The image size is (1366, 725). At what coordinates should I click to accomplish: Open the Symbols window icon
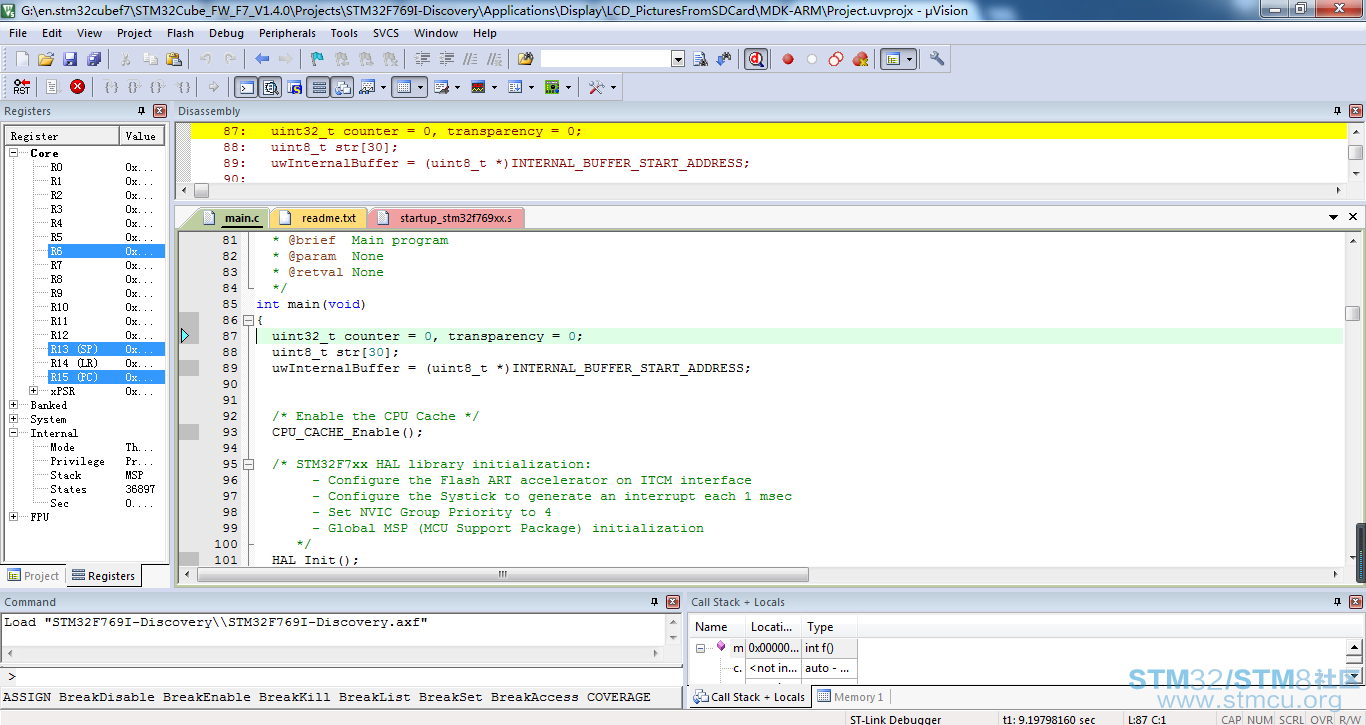[295, 87]
